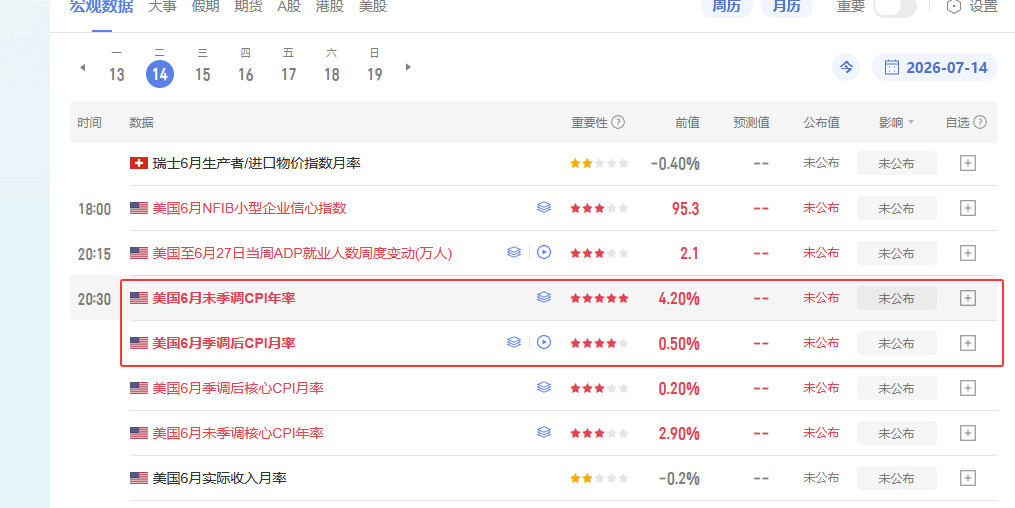Go to next week arrow
This screenshot has width=1015, height=508.
pyautogui.click(x=408, y=67)
